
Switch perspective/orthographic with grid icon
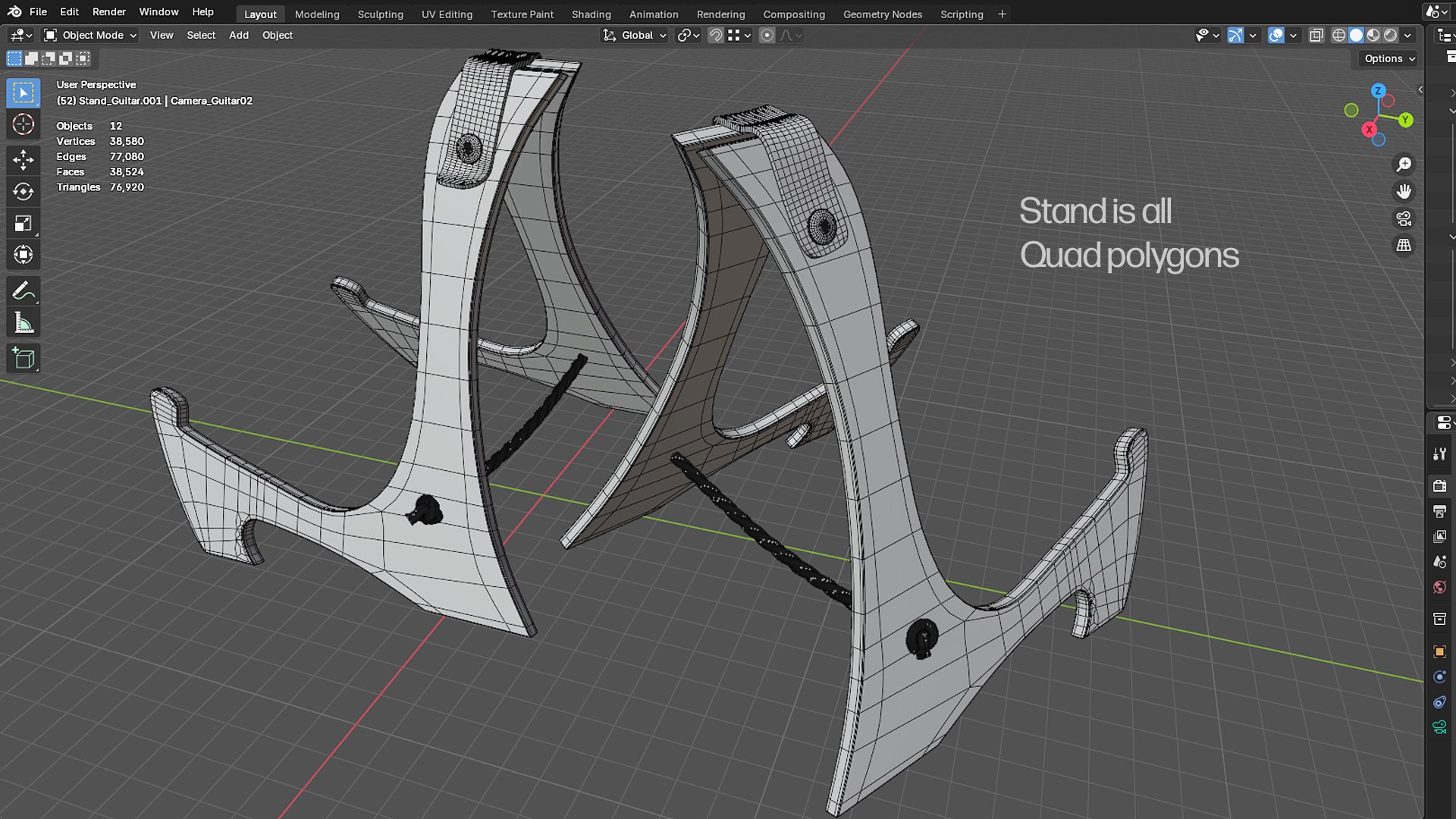pyautogui.click(x=1404, y=246)
